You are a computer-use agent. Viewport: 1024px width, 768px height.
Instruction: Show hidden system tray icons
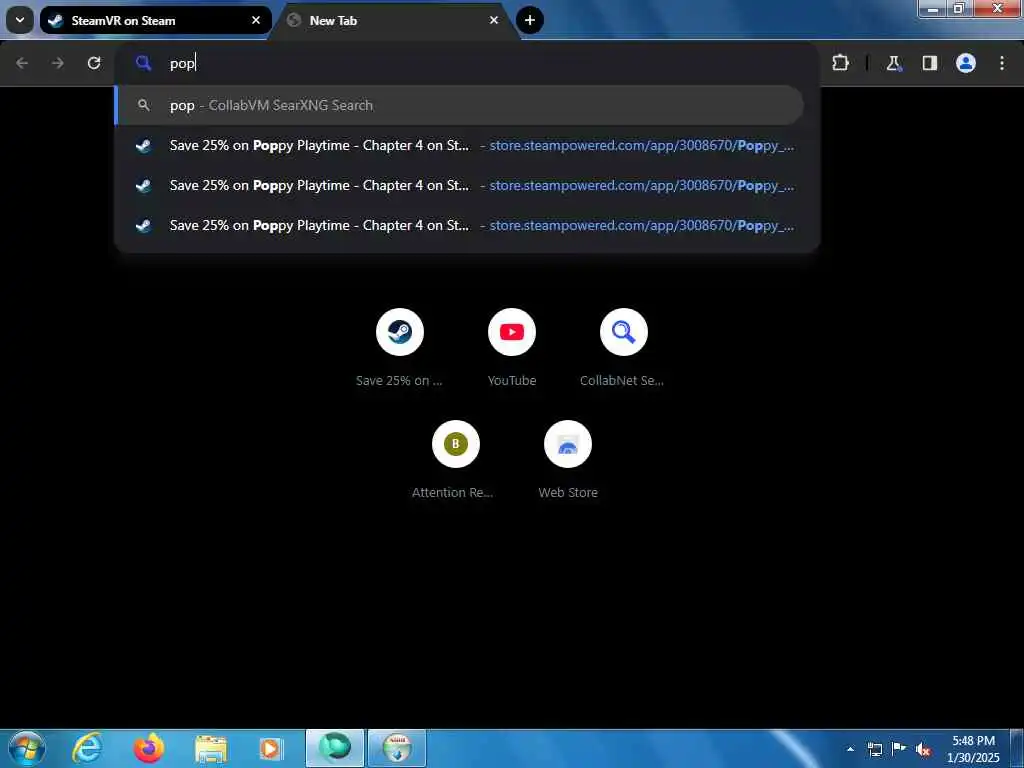point(850,749)
